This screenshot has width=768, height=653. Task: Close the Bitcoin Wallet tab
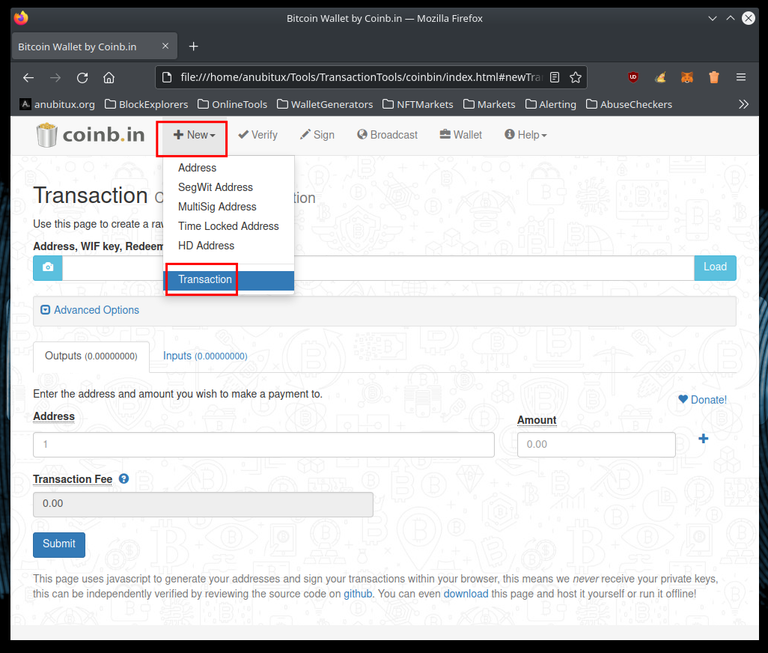pyautogui.click(x=165, y=46)
